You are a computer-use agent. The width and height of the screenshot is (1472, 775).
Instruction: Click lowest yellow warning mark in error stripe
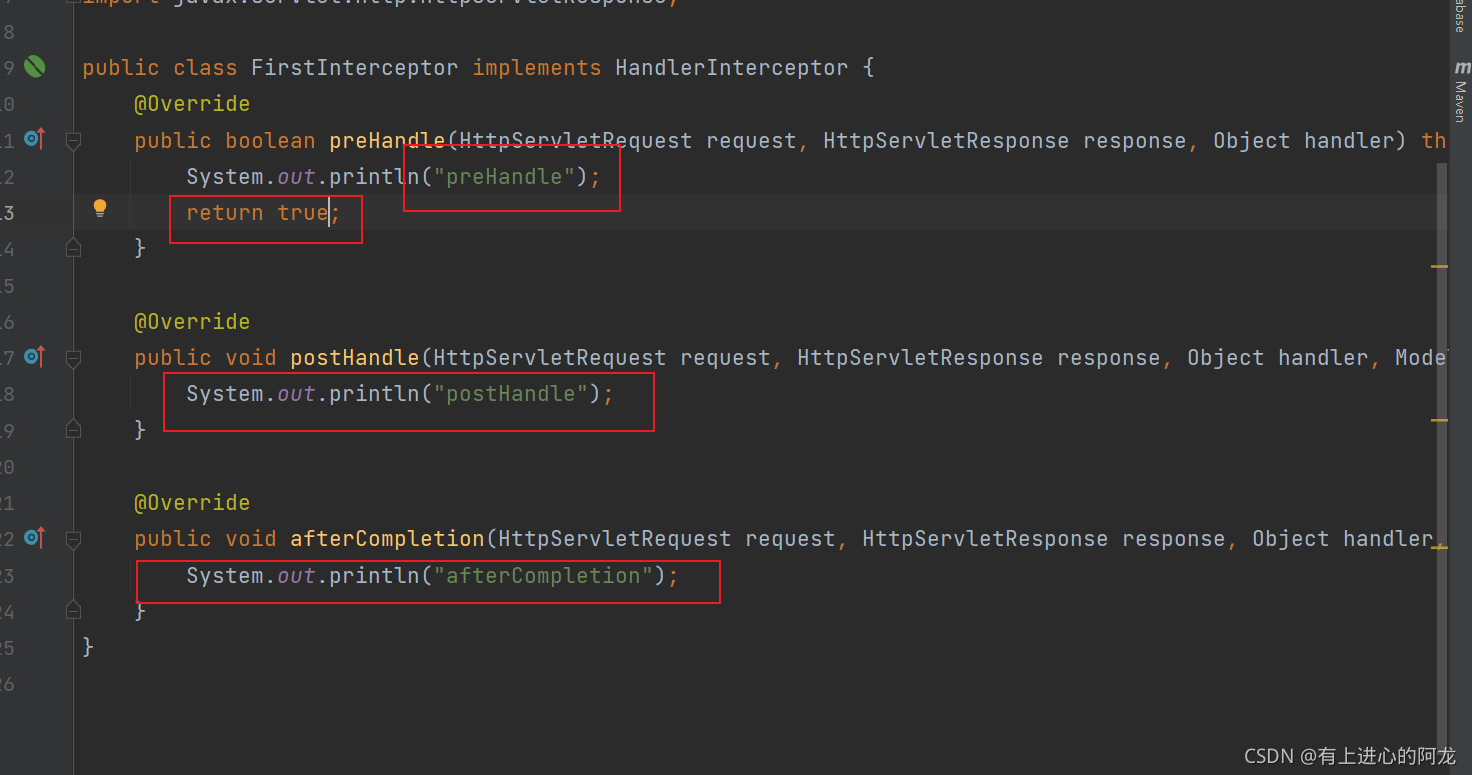click(1440, 547)
